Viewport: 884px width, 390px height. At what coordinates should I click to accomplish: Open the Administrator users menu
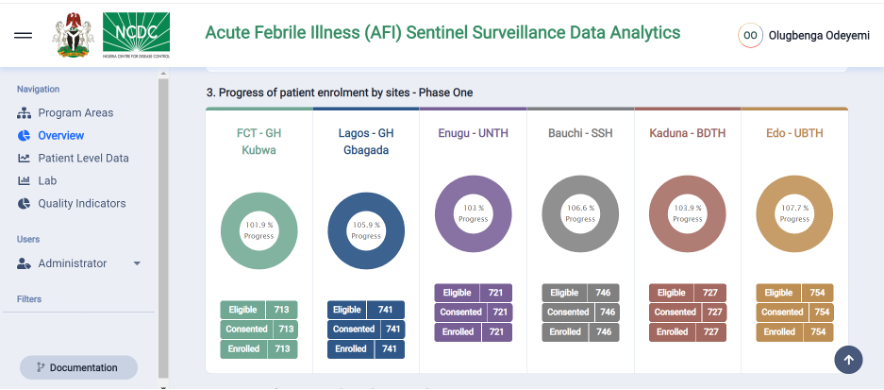point(79,263)
